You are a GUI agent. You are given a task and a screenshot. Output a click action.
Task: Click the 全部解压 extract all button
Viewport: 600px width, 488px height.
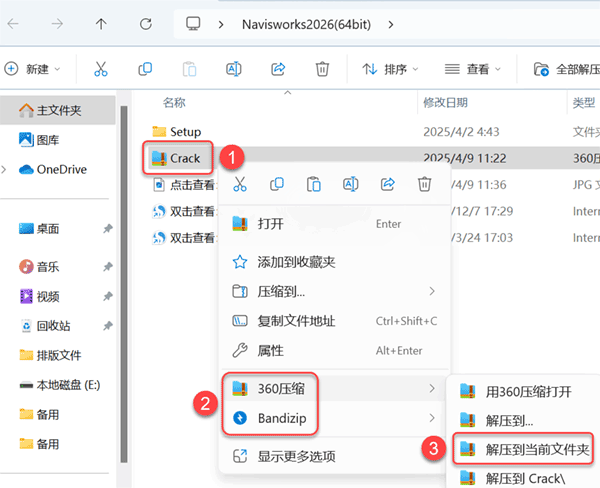(567, 69)
